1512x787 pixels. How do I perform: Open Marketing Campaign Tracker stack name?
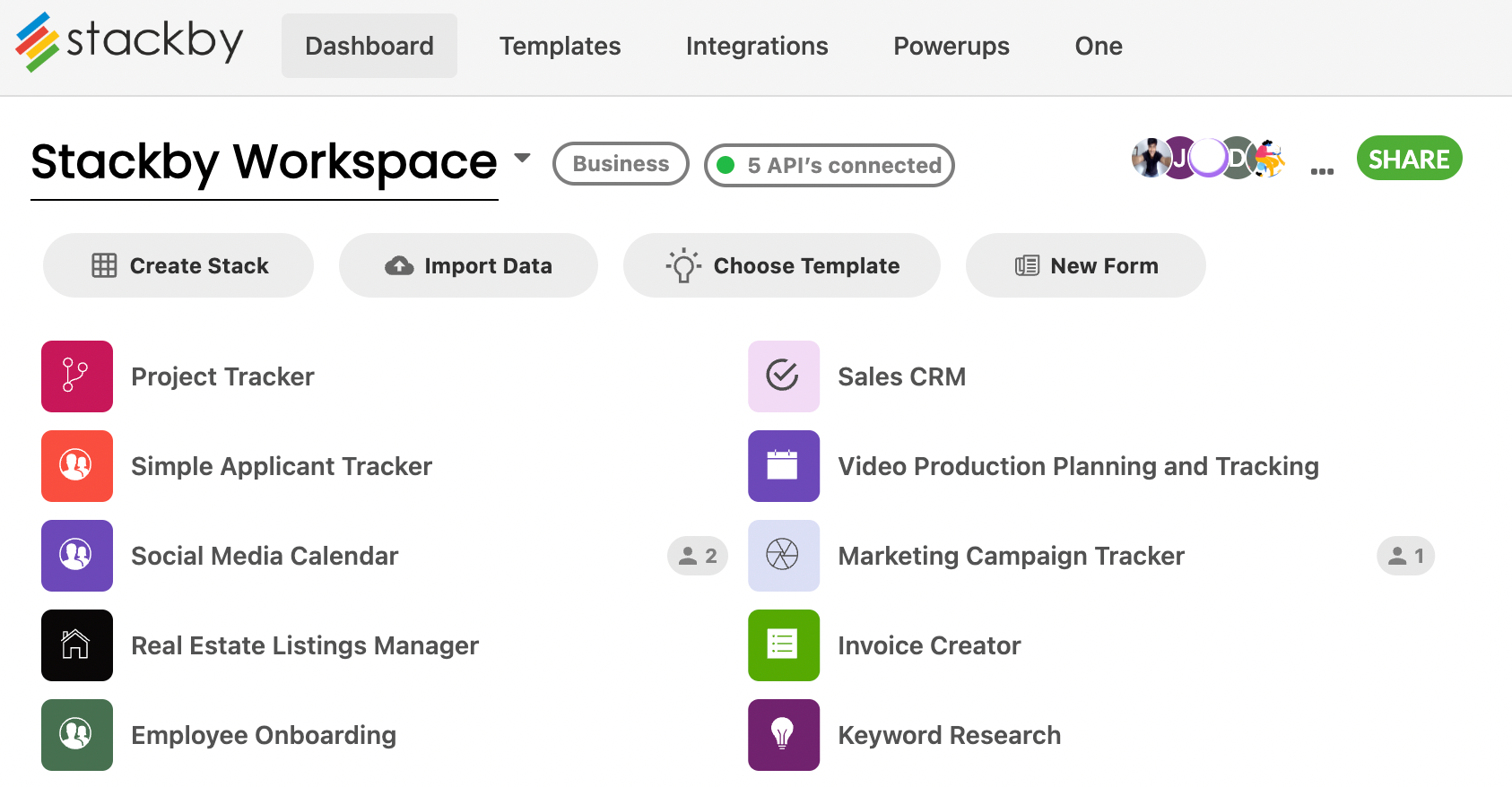tap(1012, 556)
